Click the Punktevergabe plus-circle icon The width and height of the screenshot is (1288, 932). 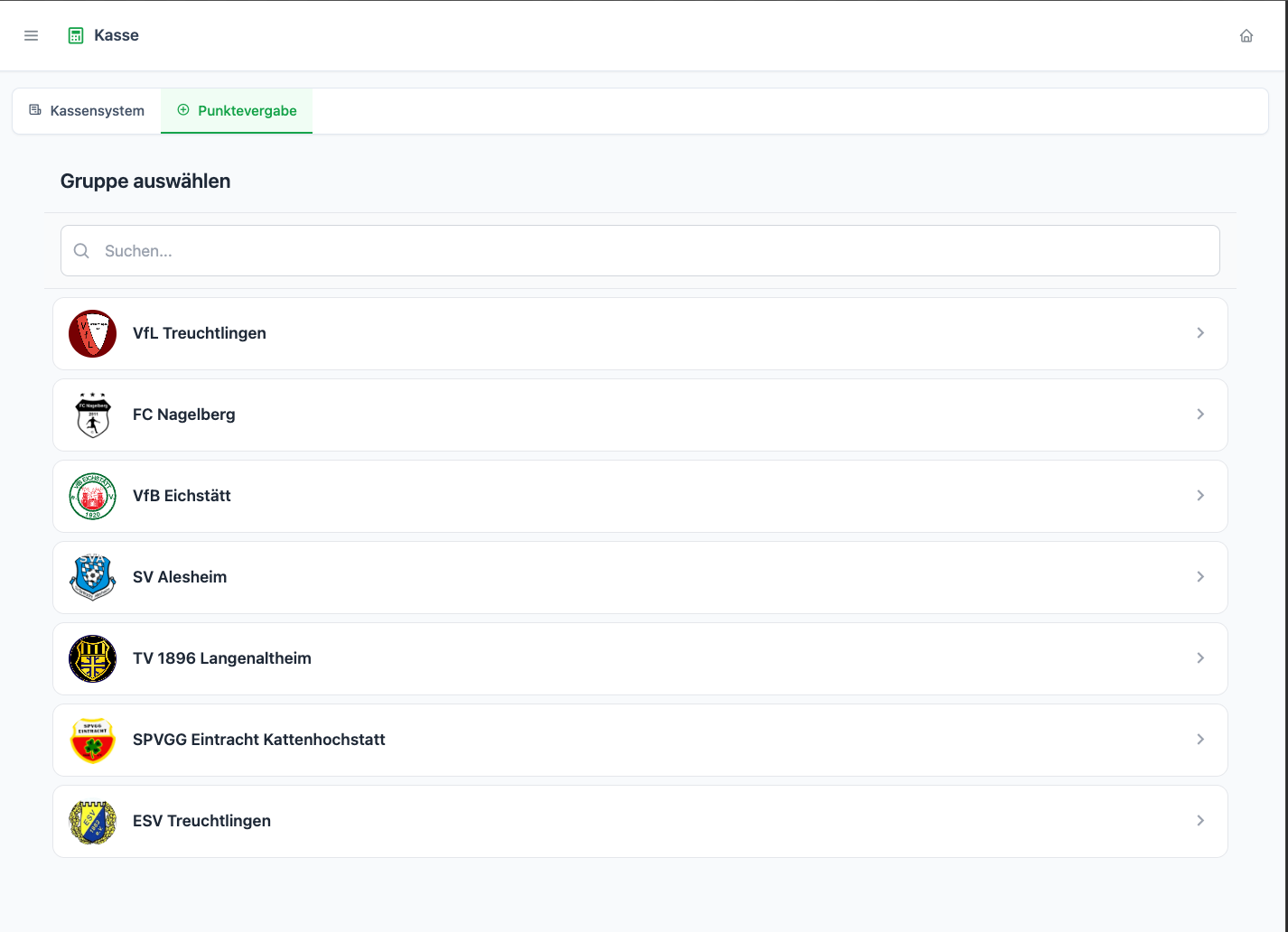click(183, 110)
